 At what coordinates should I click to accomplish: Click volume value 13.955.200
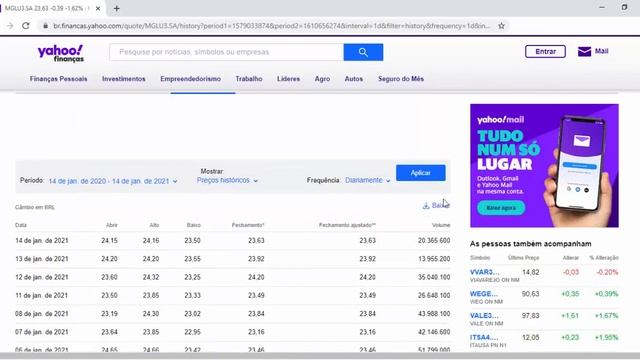434,259
